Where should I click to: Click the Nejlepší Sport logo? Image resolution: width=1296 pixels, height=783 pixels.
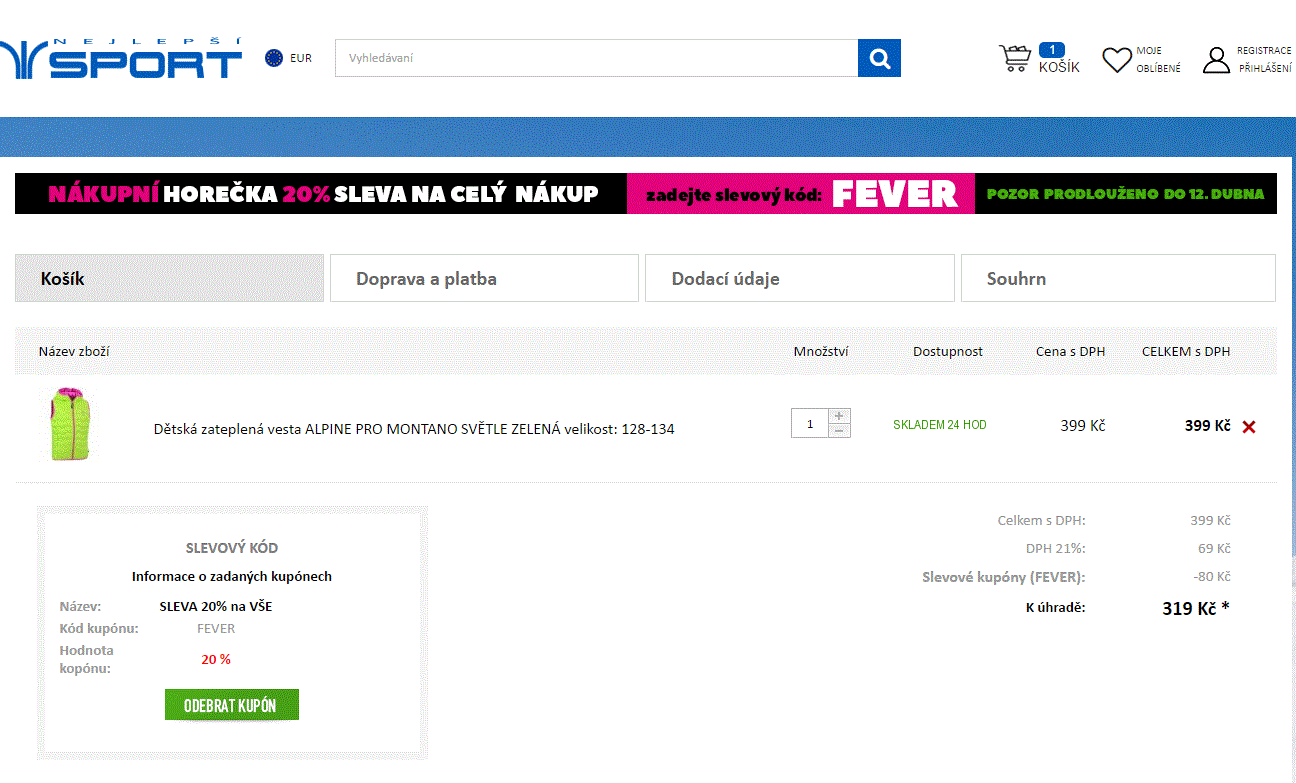point(121,58)
